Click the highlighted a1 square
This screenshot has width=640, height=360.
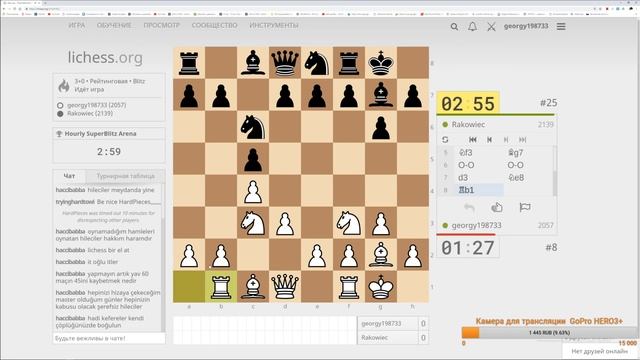pos(189,287)
